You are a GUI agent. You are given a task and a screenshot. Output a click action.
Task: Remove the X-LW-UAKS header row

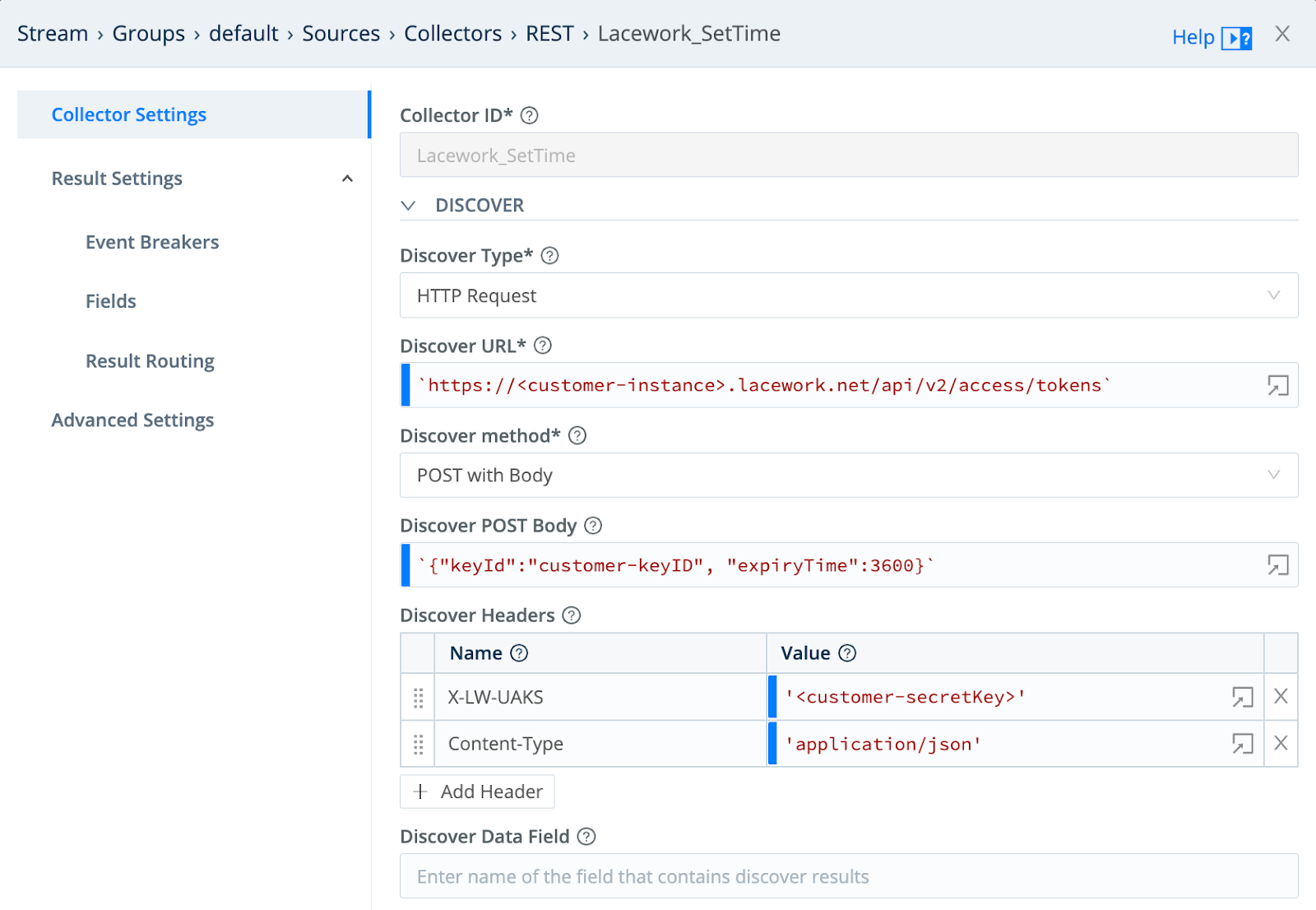tap(1281, 697)
